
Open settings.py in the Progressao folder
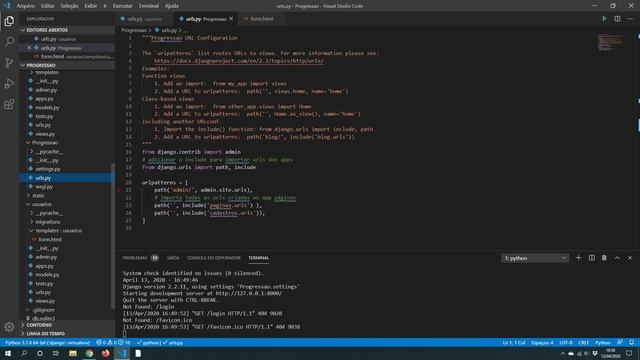[47, 169]
